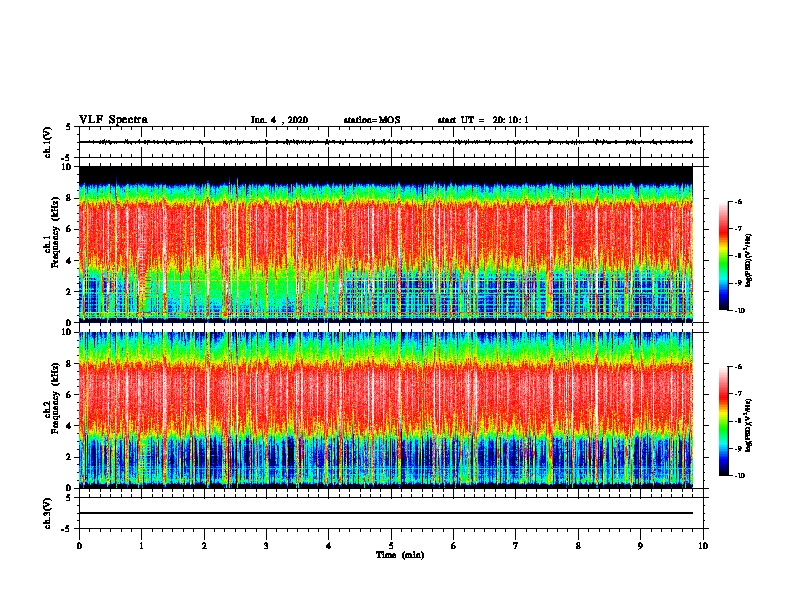Viewport: 792px width, 612px height.
Task: Click time axis tick label "0"
Action: coord(79,546)
